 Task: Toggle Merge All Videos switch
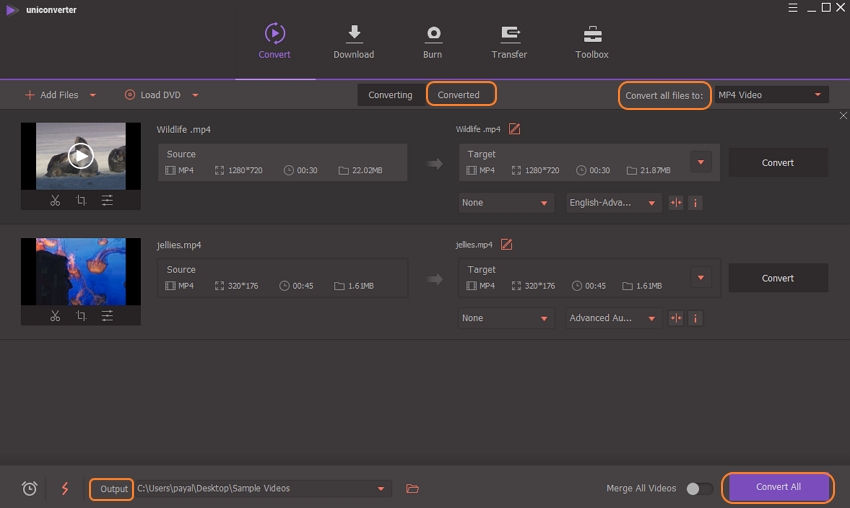point(699,488)
